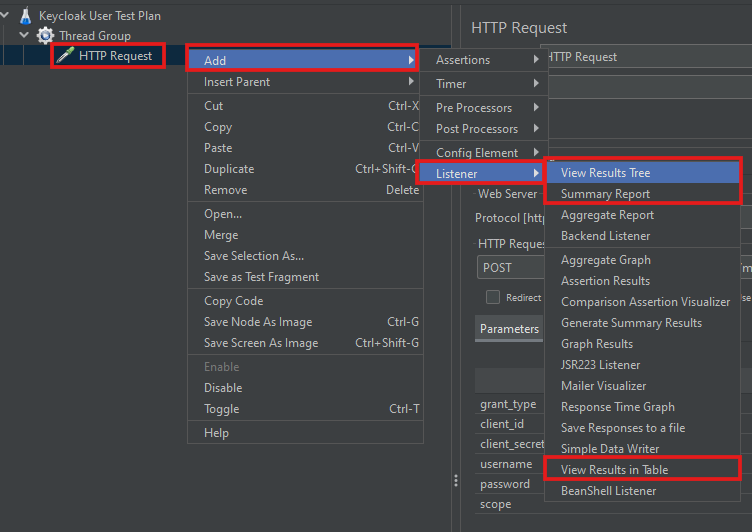Click Open... in the context menu
The height and width of the screenshot is (532, 752).
303,214
